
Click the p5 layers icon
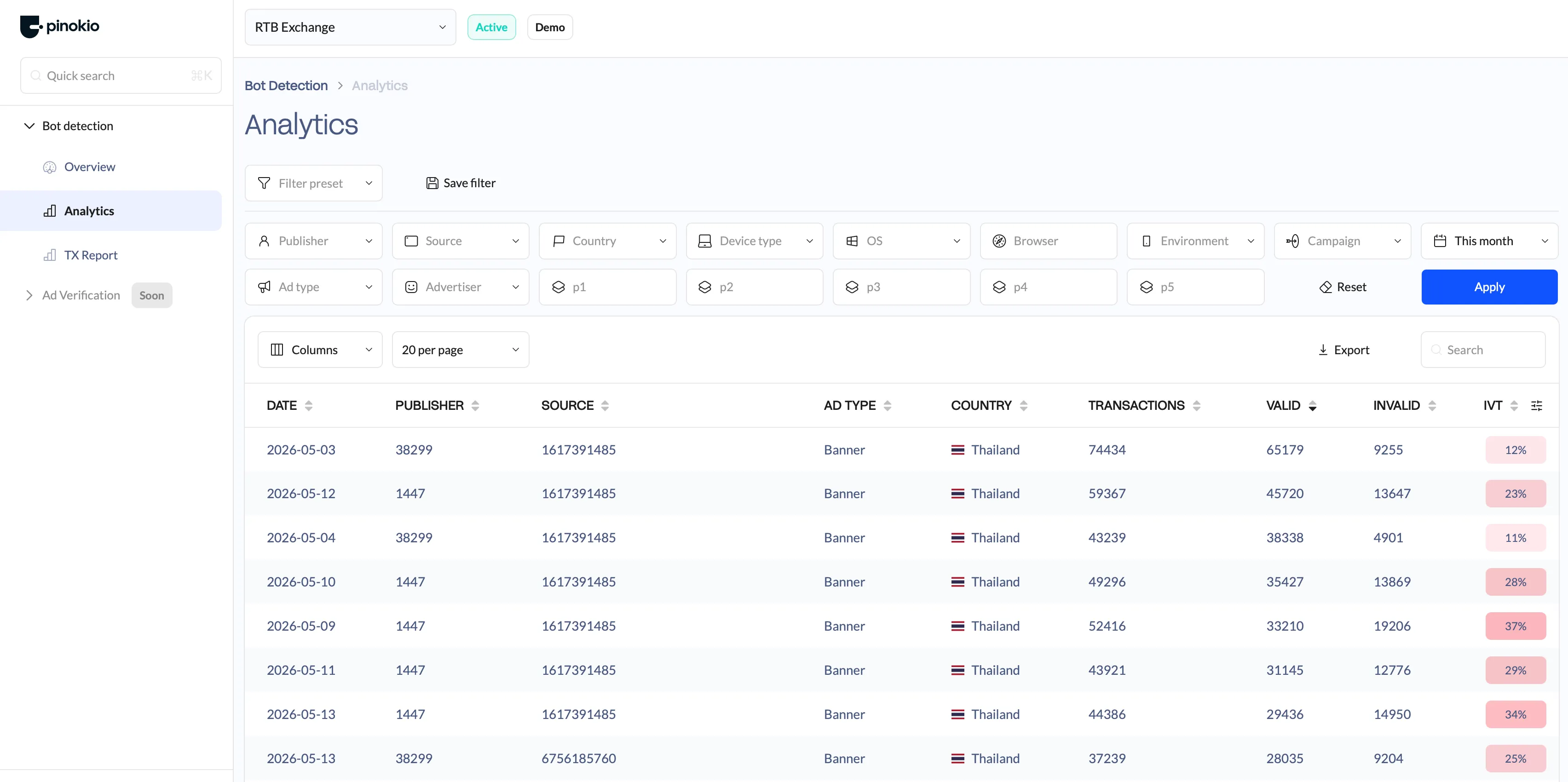1146,287
